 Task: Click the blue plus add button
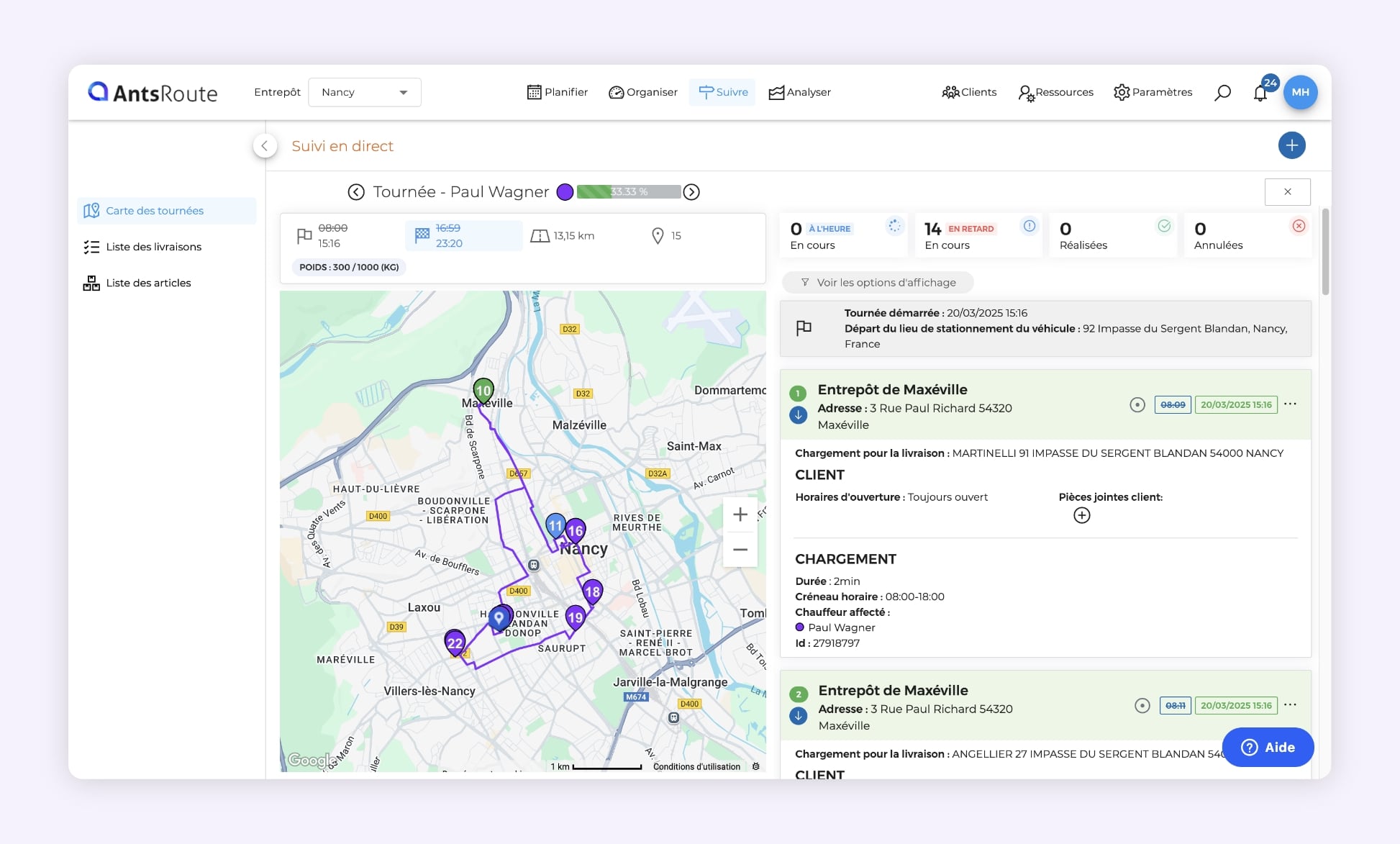point(1291,145)
